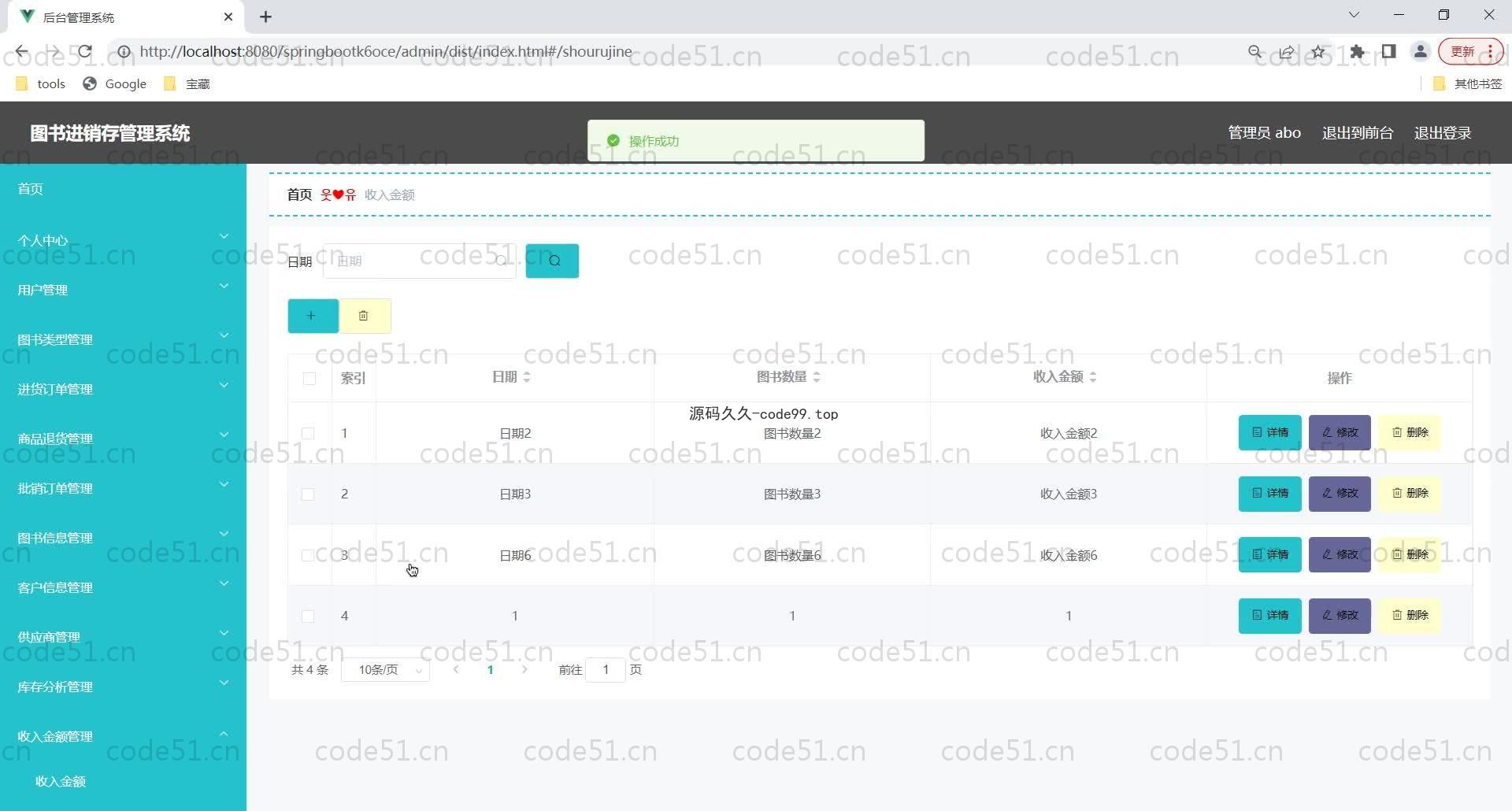Screen dimensions: 1512x811
Task: Select page 1 in pagination
Action: (x=490, y=670)
